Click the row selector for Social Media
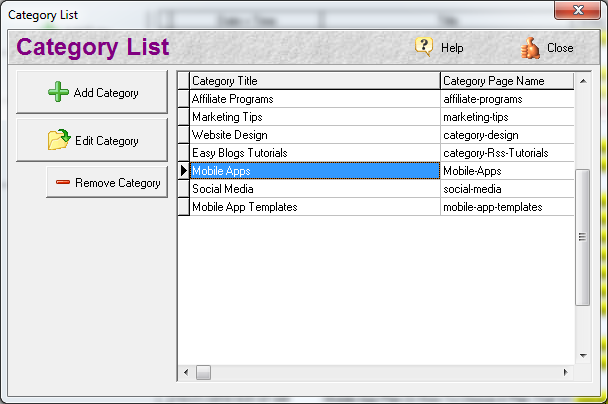Image resolution: width=608 pixels, height=404 pixels. tap(183, 189)
